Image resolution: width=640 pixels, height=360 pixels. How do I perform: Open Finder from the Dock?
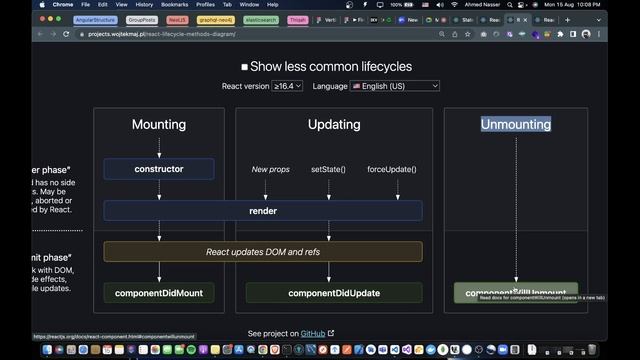click(x=47, y=350)
